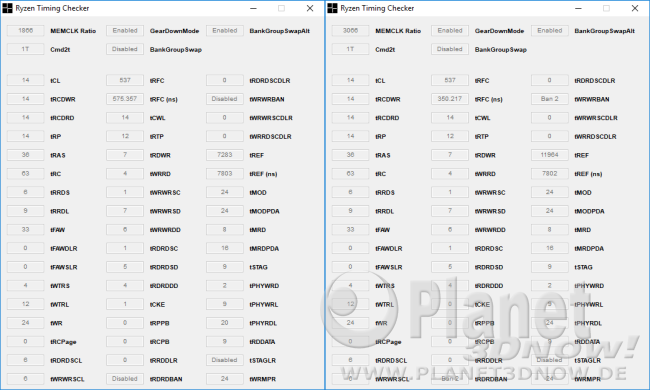Click the tWRWRBAN Disabled field in left window
The height and width of the screenshot is (390, 650).
click(225, 99)
